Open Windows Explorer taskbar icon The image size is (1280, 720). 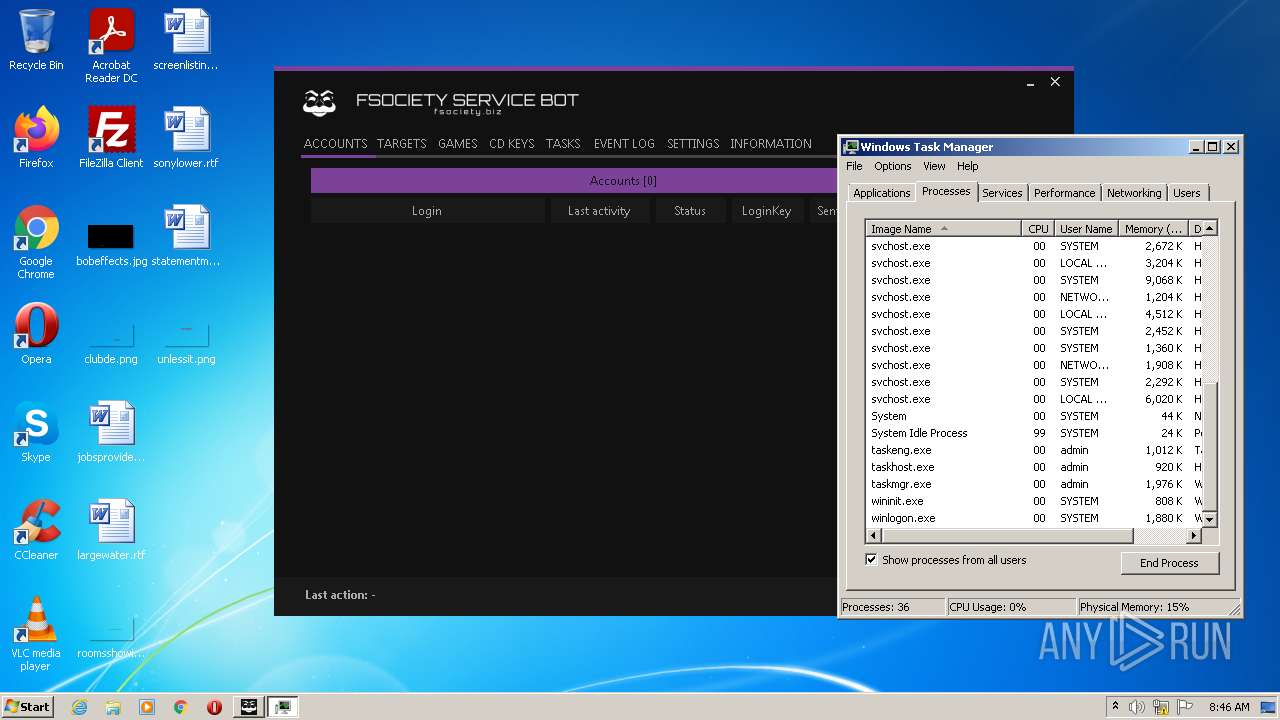[113, 707]
